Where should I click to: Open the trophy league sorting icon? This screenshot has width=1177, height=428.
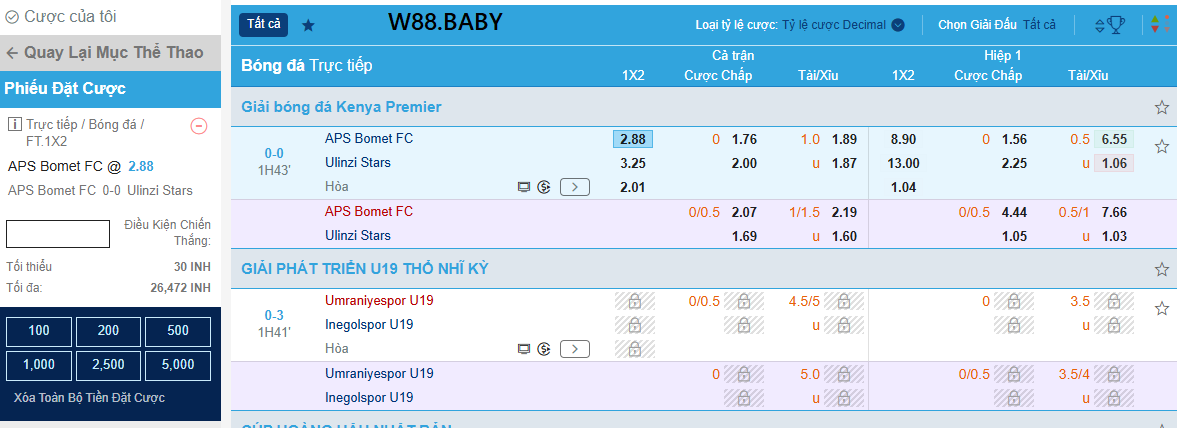tap(1108, 25)
